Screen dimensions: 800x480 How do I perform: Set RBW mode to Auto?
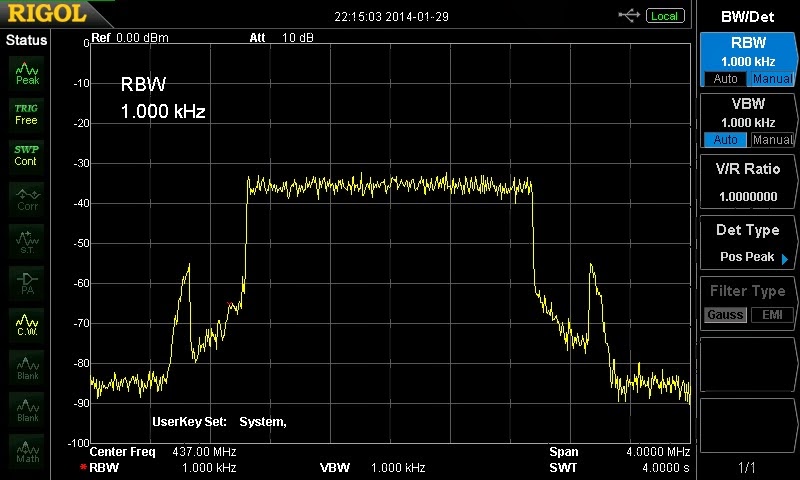pos(725,79)
